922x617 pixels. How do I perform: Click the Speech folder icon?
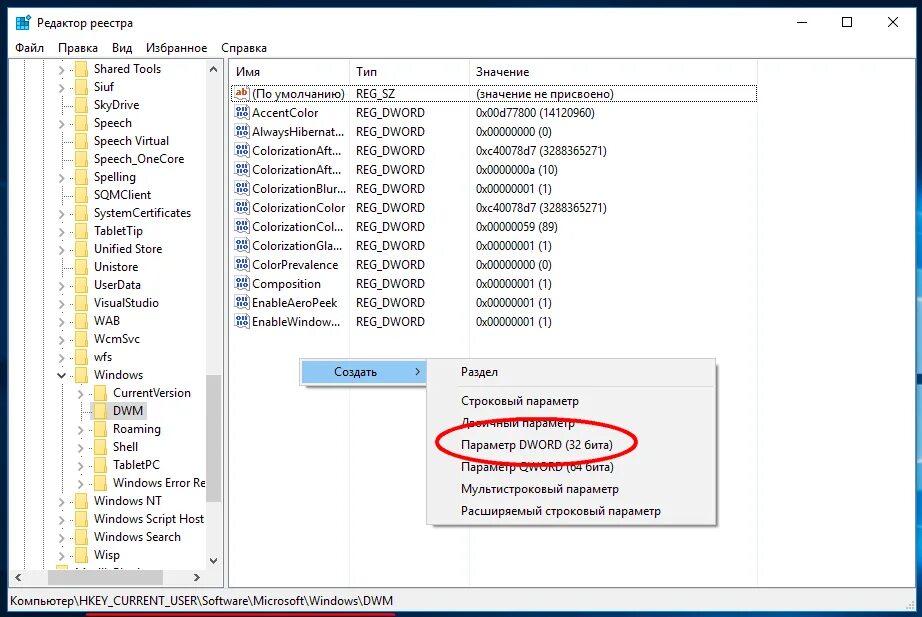pos(82,123)
